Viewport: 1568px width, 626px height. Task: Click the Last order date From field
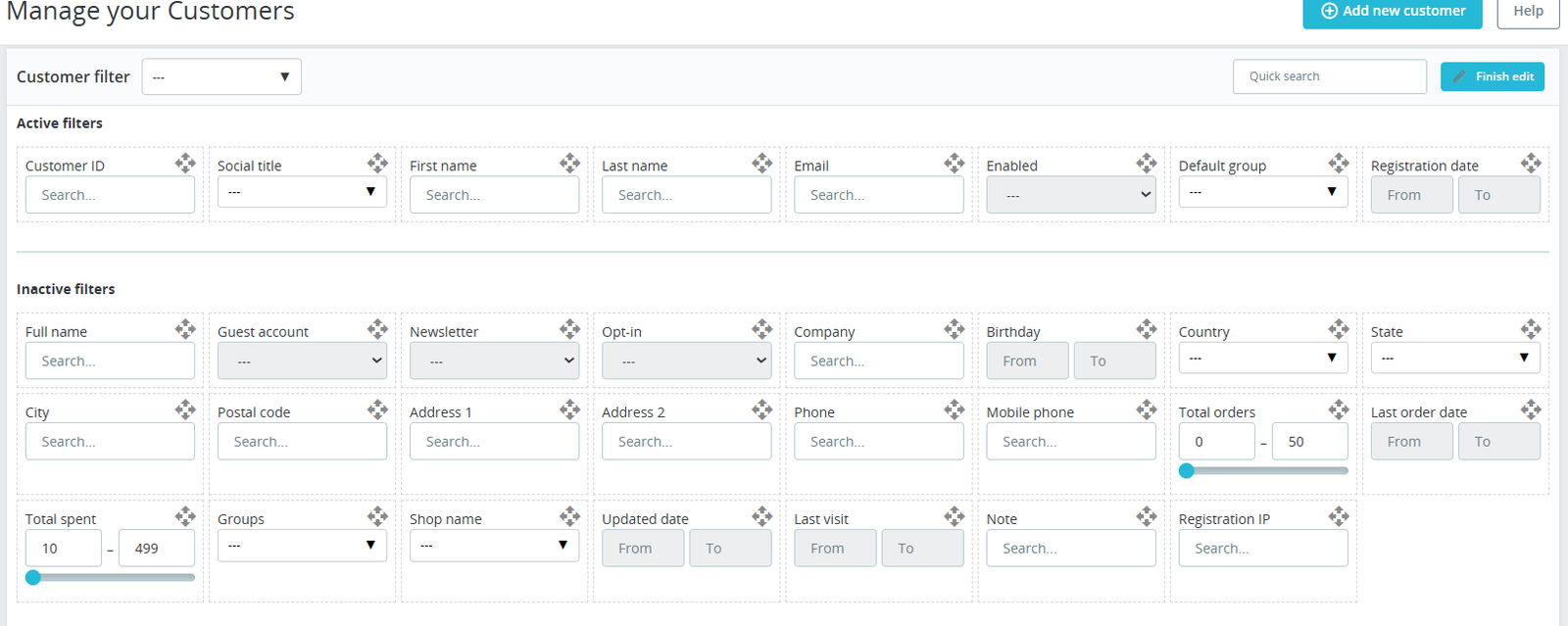1412,441
